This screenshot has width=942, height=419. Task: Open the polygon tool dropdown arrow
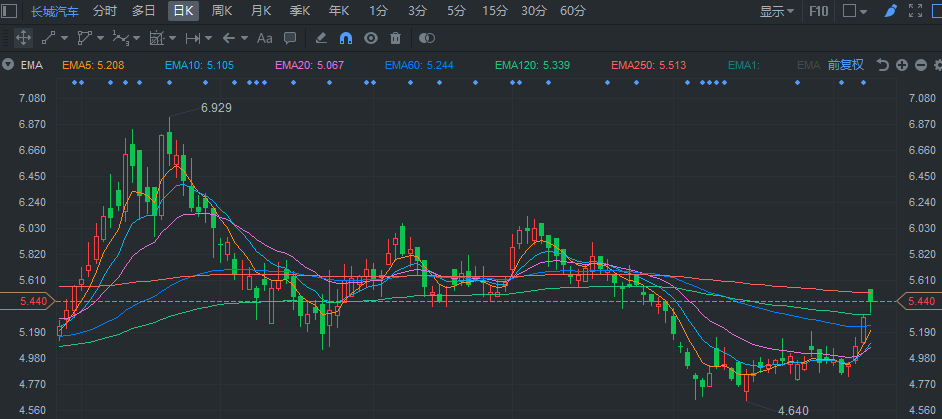(100, 38)
